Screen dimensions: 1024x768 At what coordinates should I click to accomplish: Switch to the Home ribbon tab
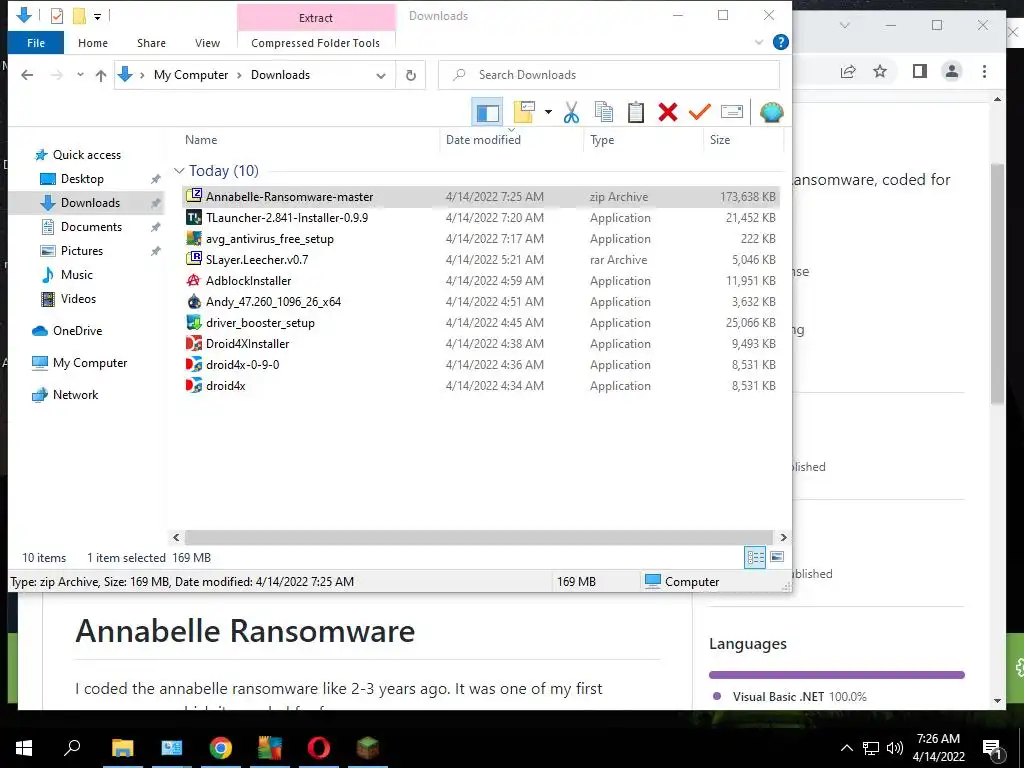click(93, 43)
